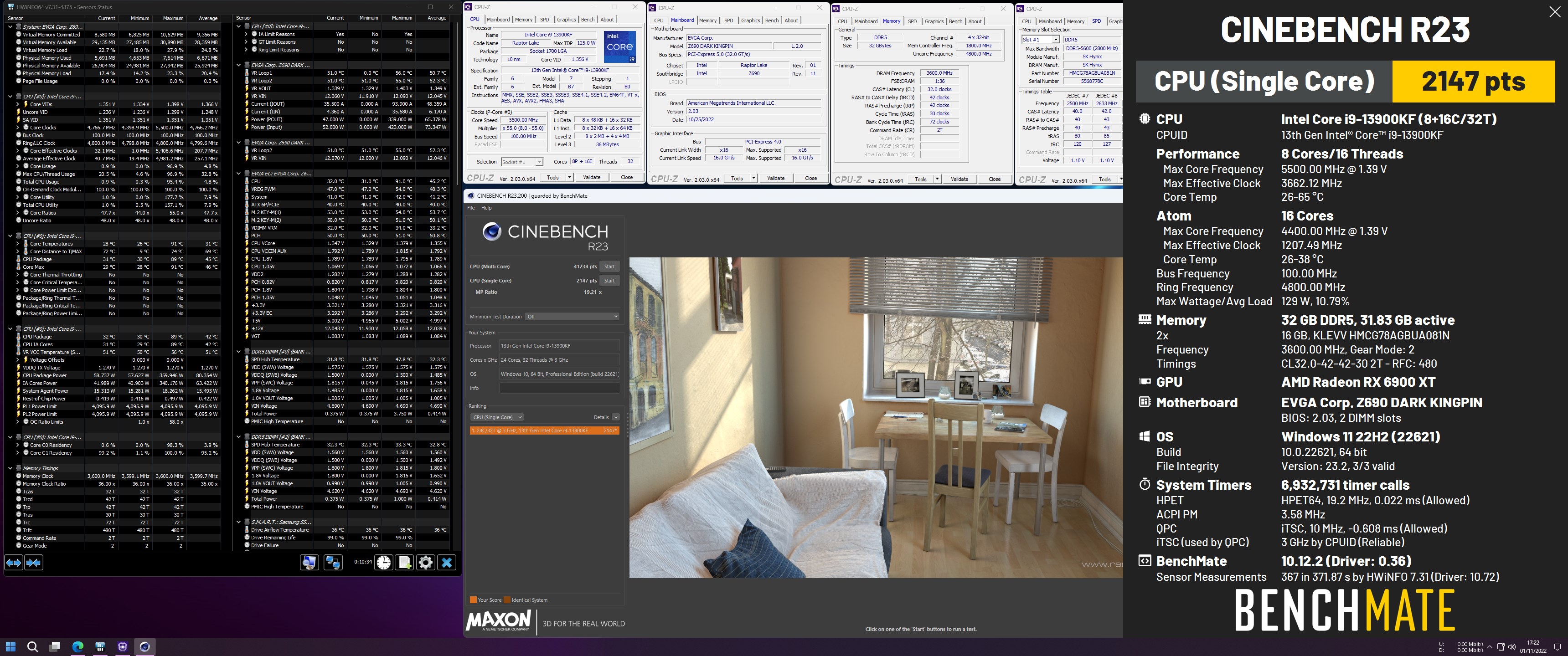
Task: Click HWiNFO title bar app icon
Action: point(10,7)
